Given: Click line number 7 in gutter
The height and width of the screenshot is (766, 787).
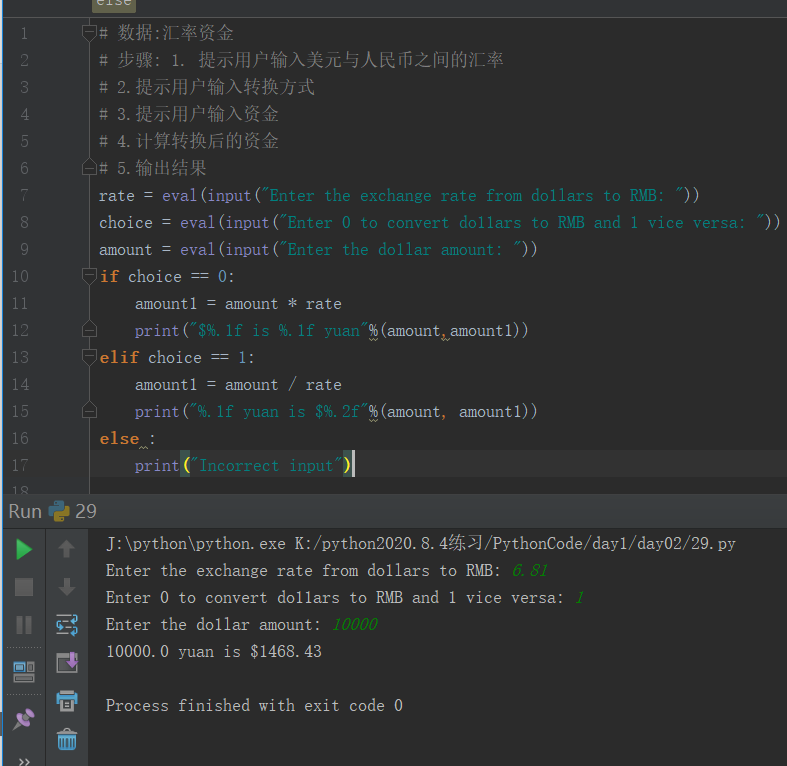Looking at the screenshot, I should tap(24, 195).
